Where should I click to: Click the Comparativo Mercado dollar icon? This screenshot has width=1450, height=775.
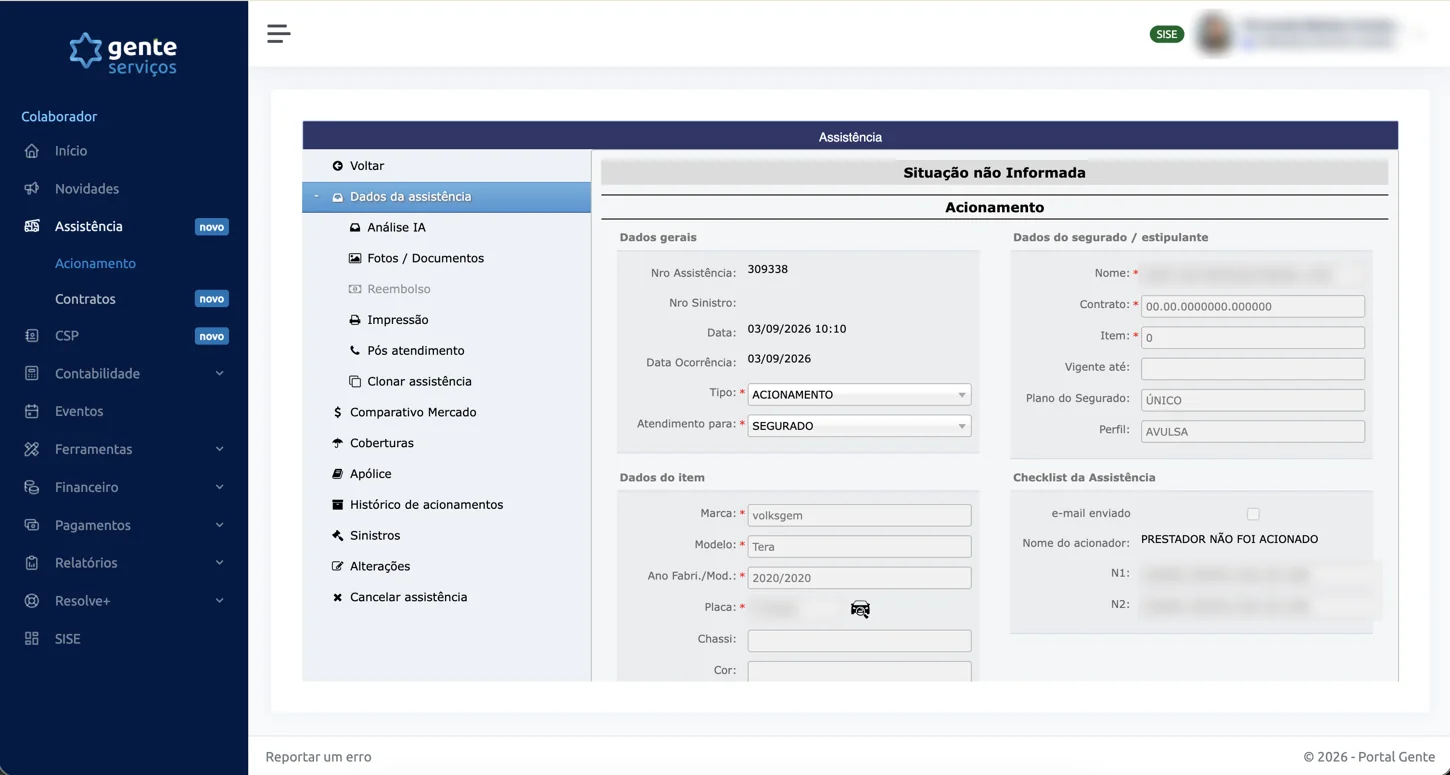(x=338, y=413)
